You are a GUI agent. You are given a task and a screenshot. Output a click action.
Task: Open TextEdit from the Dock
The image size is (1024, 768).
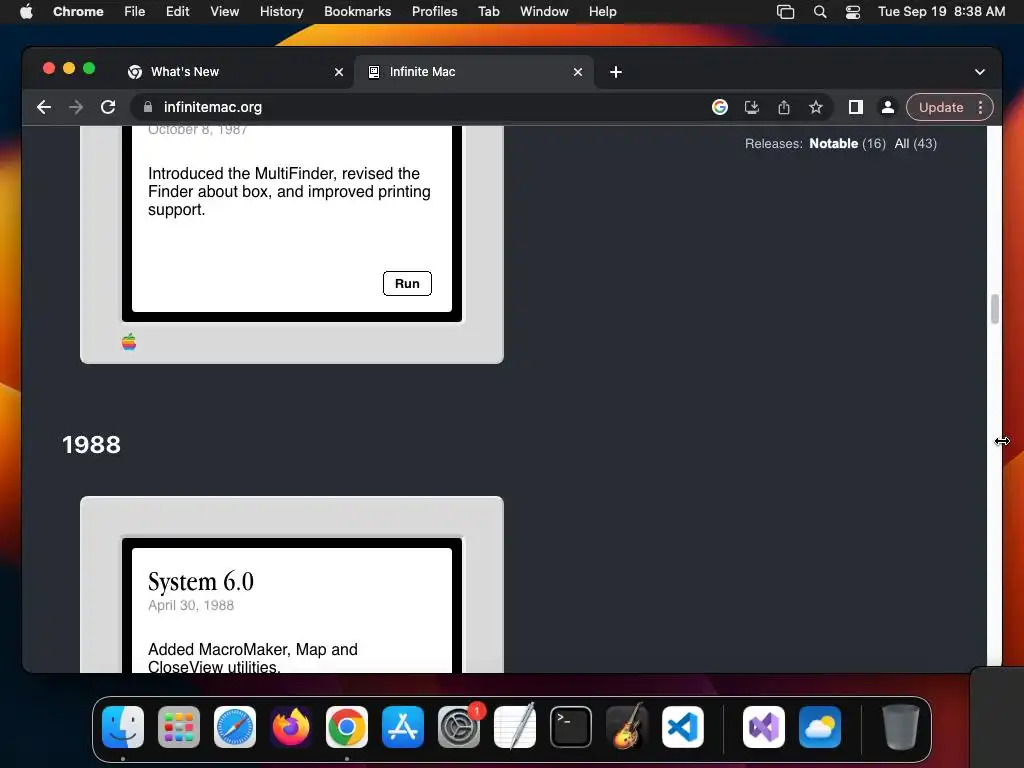point(515,727)
